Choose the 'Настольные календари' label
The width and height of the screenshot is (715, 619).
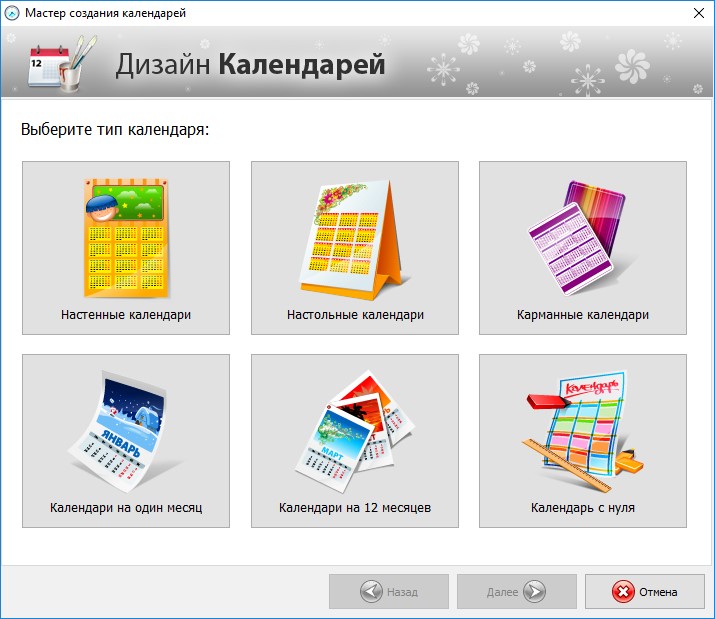pyautogui.click(x=355, y=314)
